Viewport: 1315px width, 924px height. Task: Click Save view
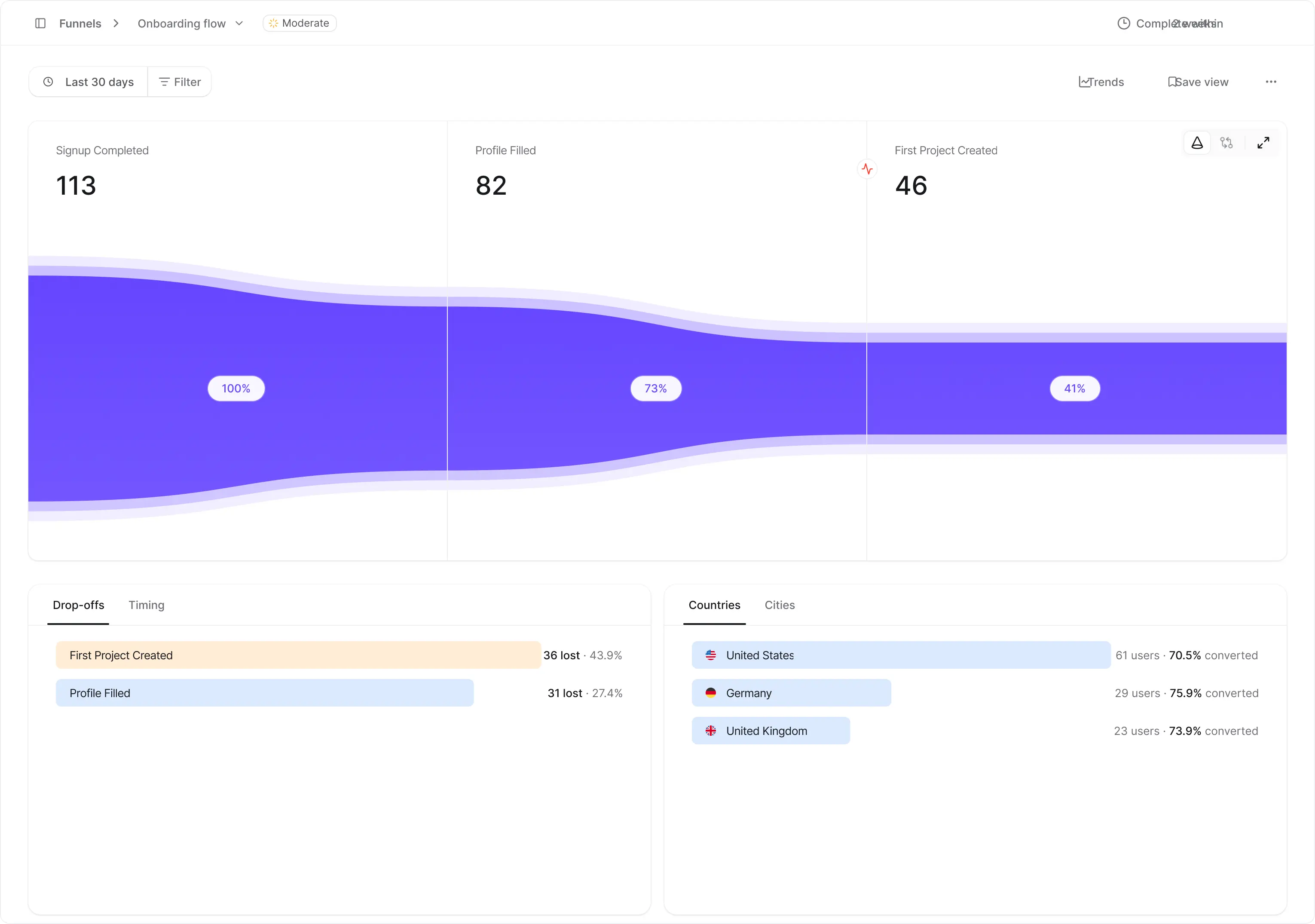1198,82
